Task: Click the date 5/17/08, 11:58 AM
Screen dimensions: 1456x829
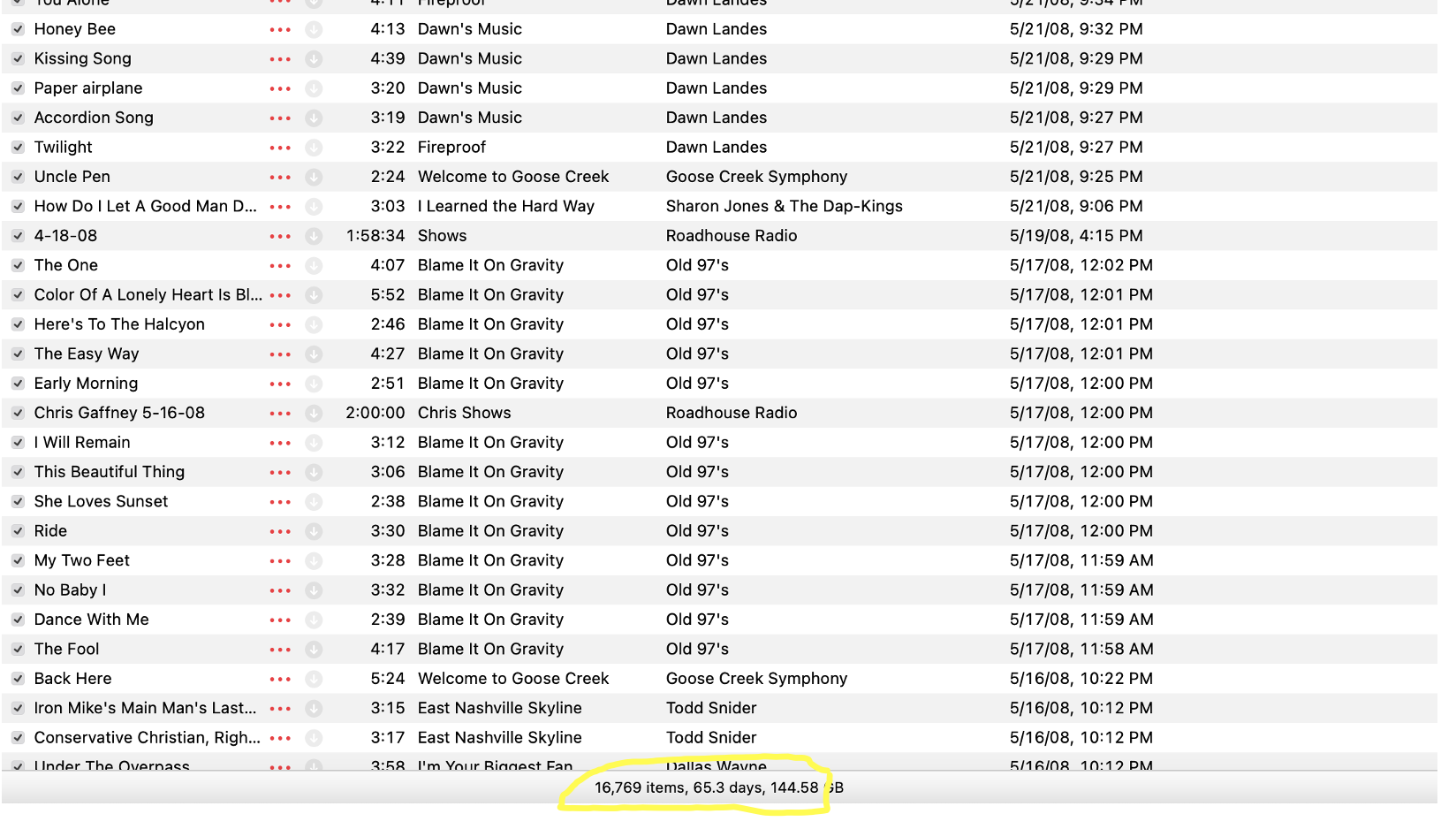Action: tap(1081, 649)
